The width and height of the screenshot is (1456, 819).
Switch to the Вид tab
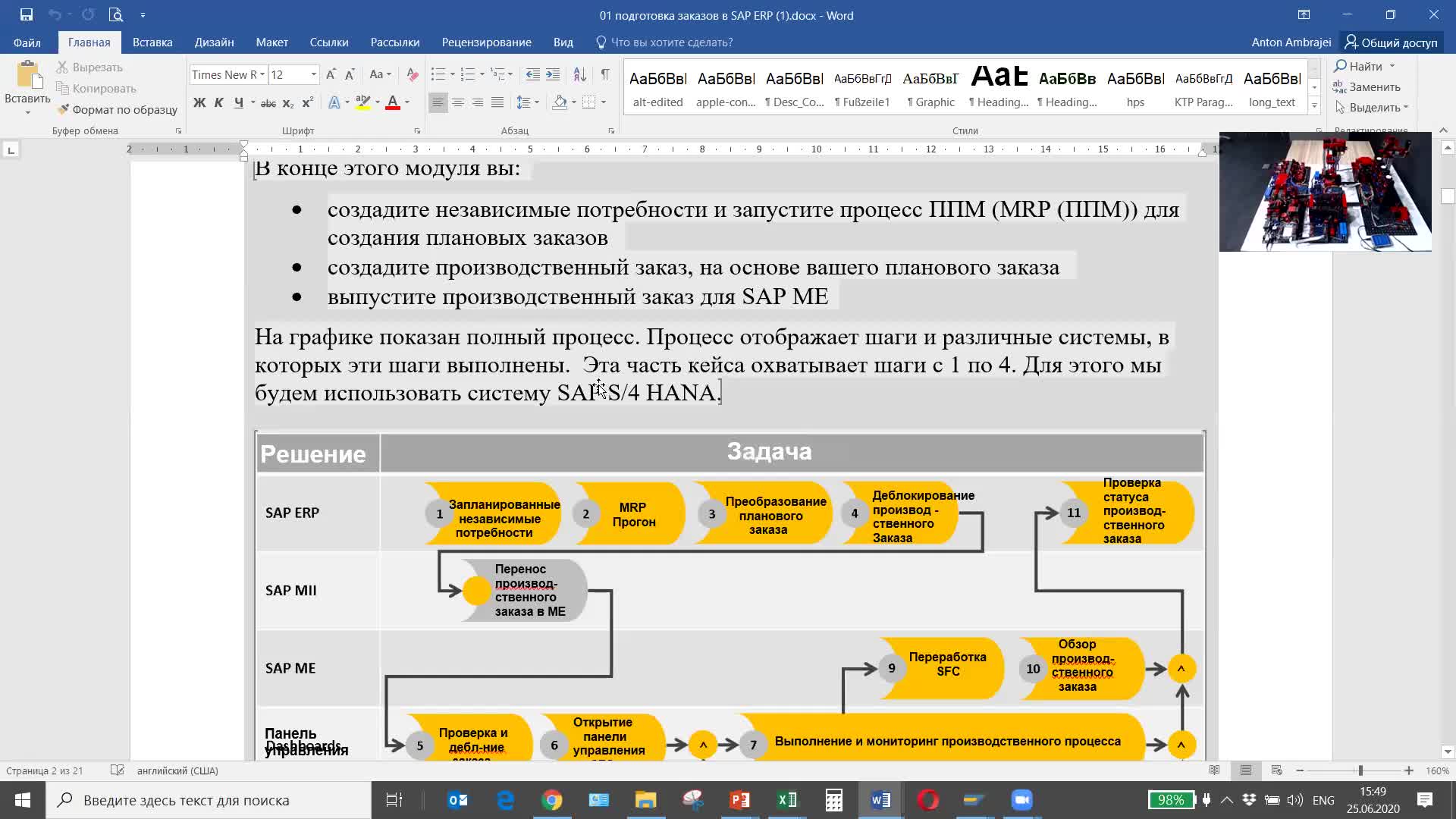pyautogui.click(x=563, y=42)
